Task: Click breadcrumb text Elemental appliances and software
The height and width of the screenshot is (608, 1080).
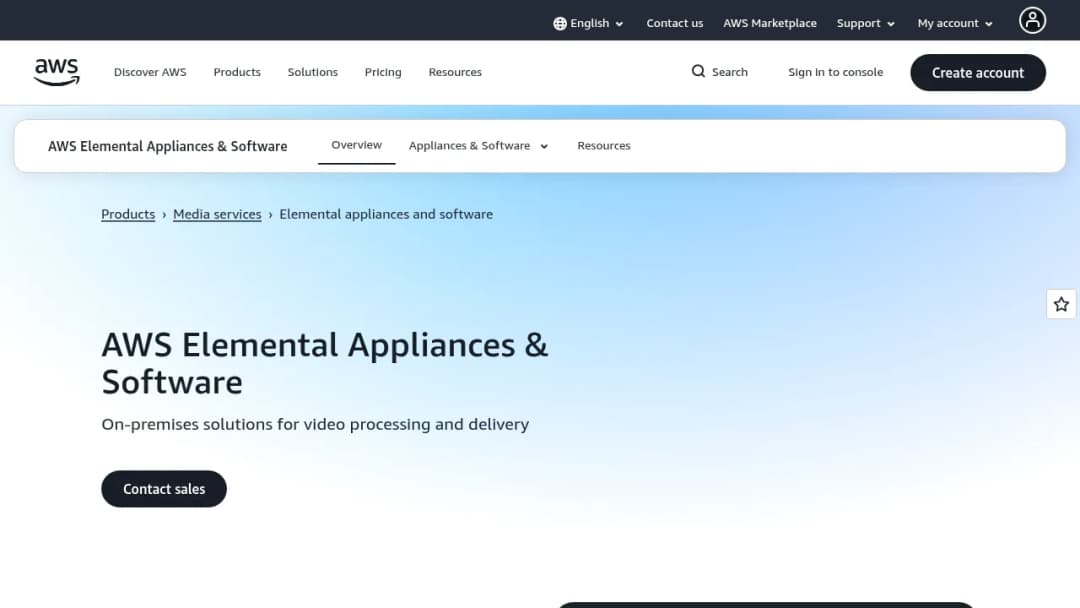Action: click(386, 214)
